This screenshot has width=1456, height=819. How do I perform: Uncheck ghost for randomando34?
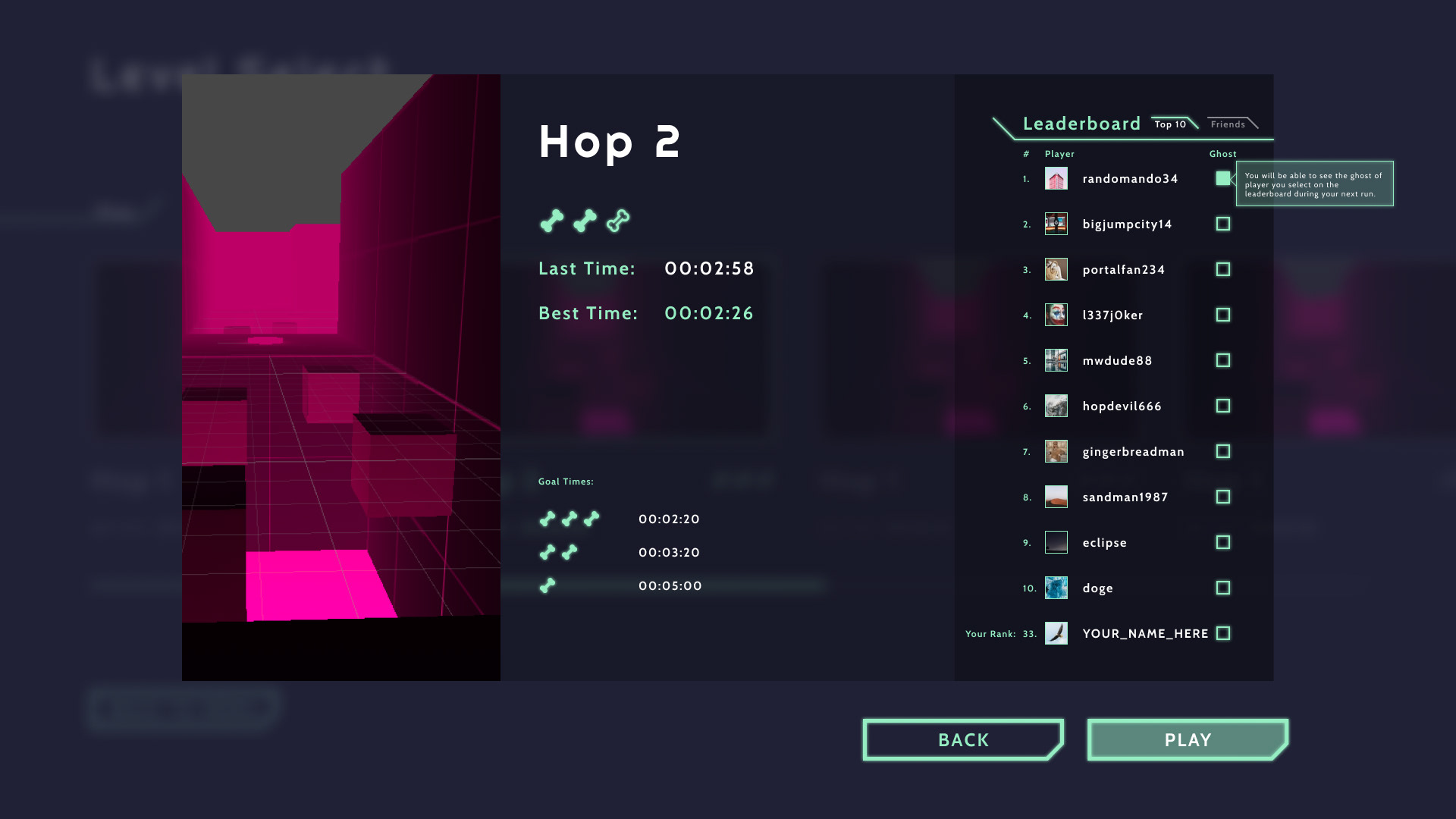click(1222, 178)
